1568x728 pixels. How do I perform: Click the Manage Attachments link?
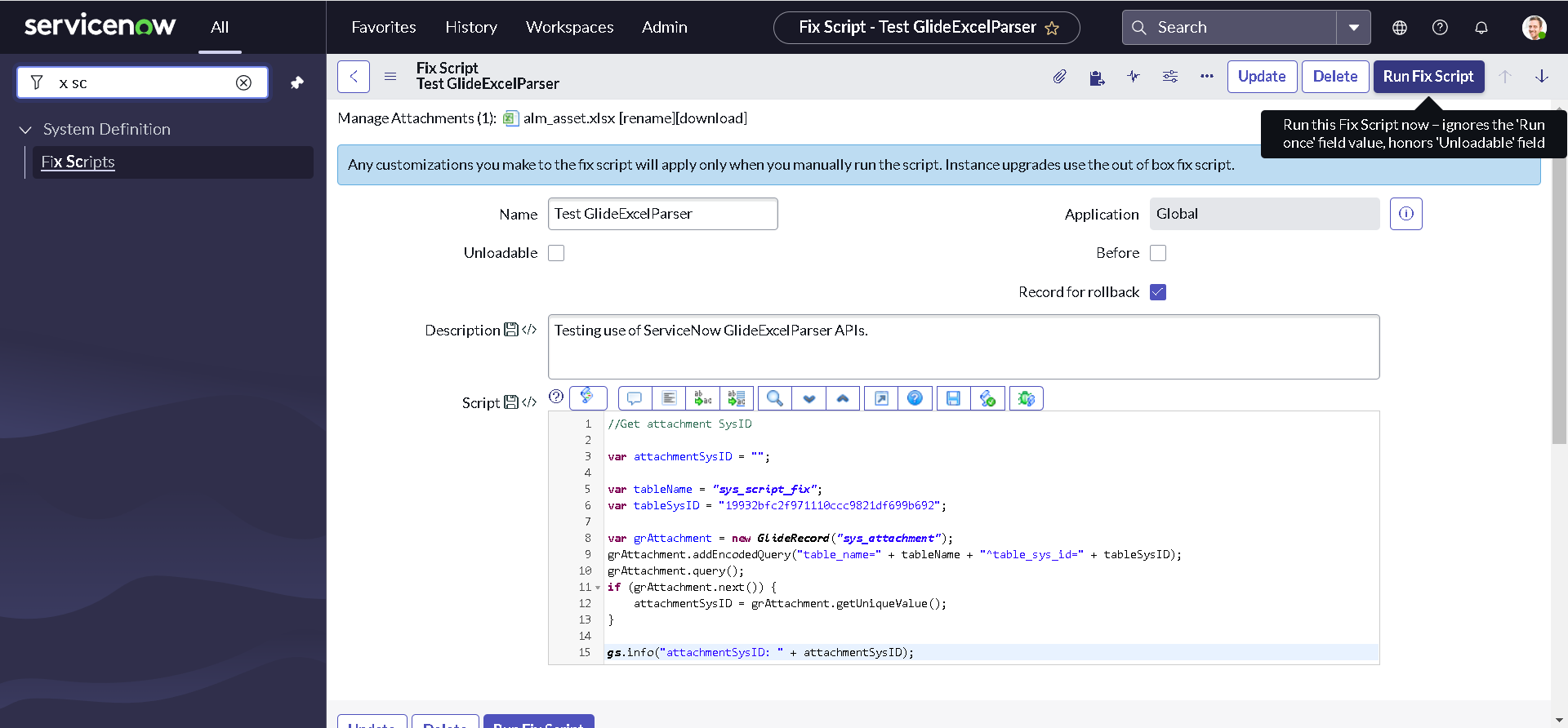[416, 118]
